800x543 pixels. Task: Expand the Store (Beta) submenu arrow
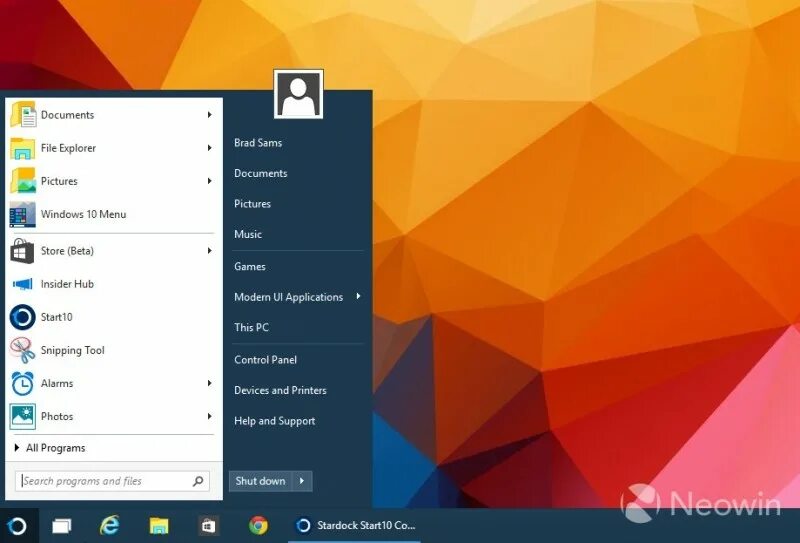pos(209,251)
